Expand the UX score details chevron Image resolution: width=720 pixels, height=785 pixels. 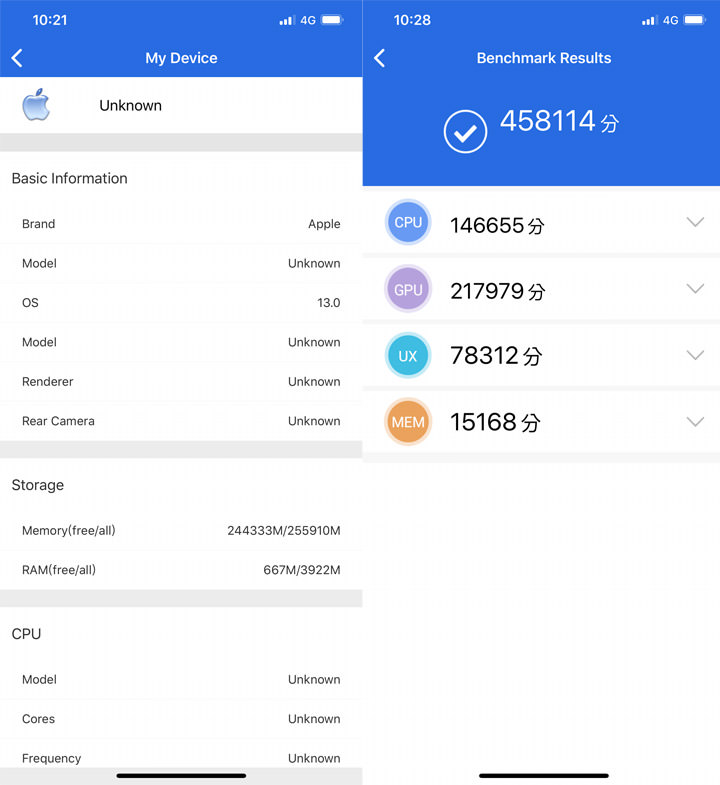695,355
